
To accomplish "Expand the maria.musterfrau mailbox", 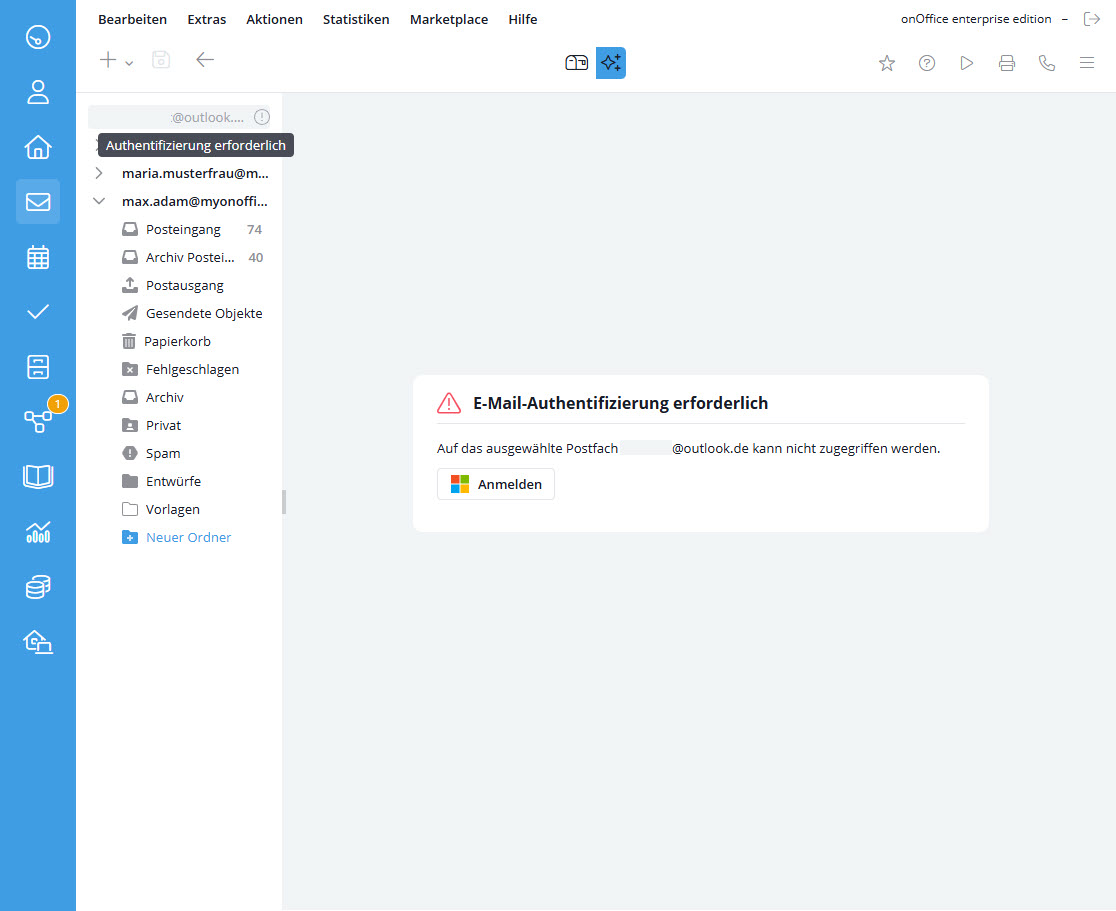I will tap(99, 173).
